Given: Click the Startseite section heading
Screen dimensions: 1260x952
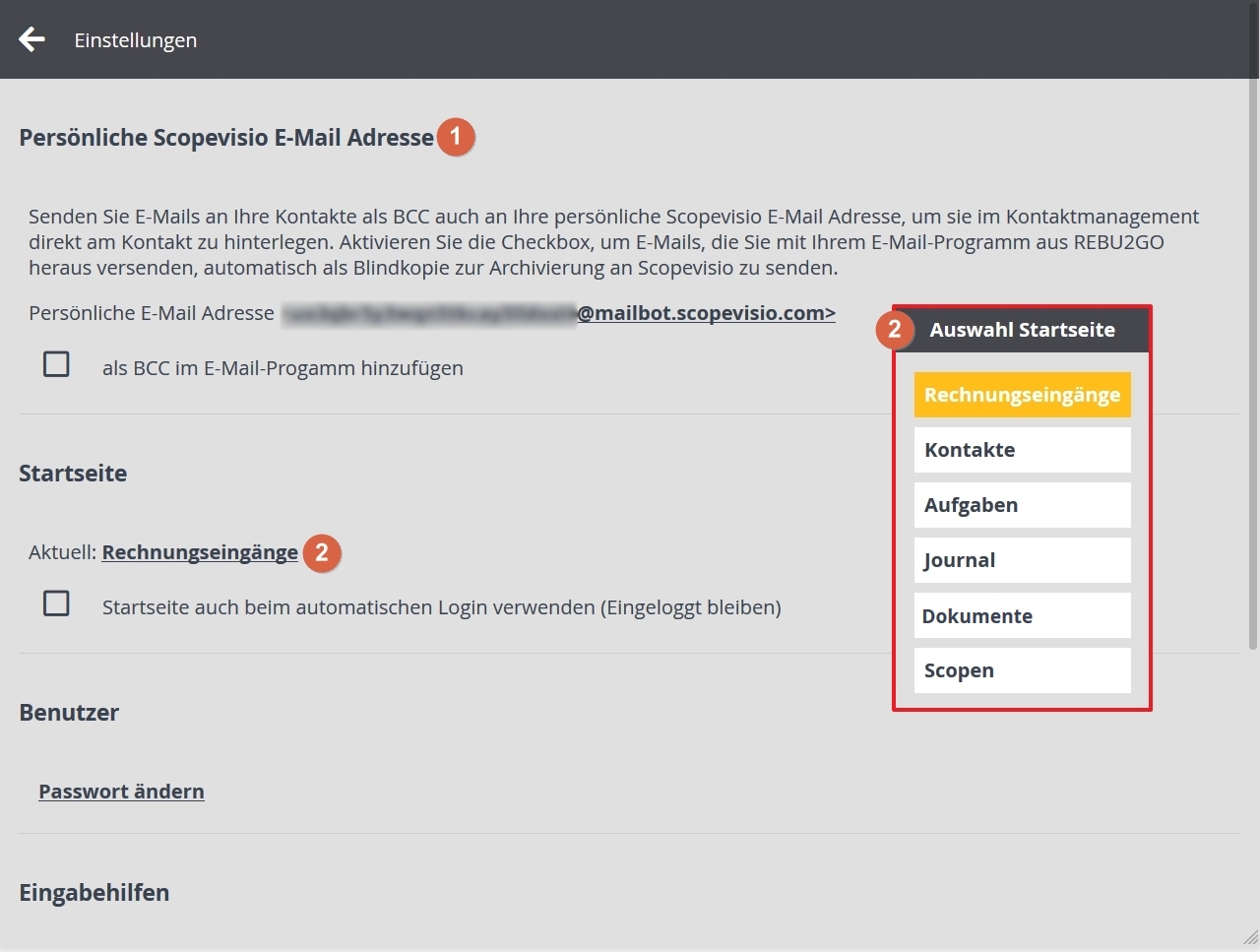Looking at the screenshot, I should click(73, 474).
